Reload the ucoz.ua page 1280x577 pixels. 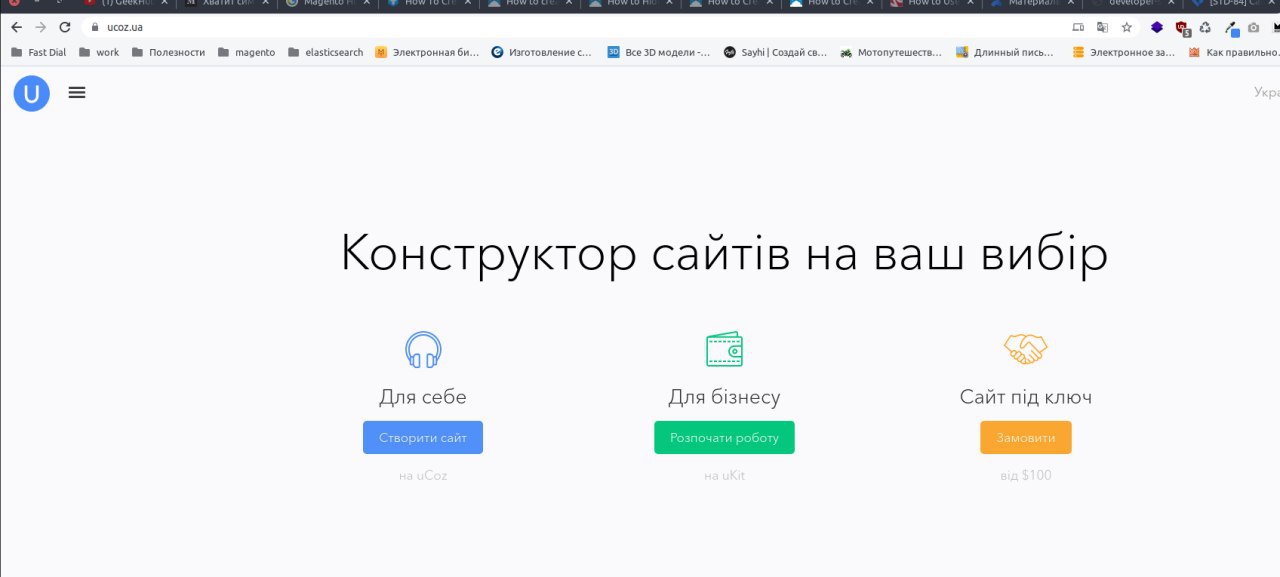coord(65,27)
